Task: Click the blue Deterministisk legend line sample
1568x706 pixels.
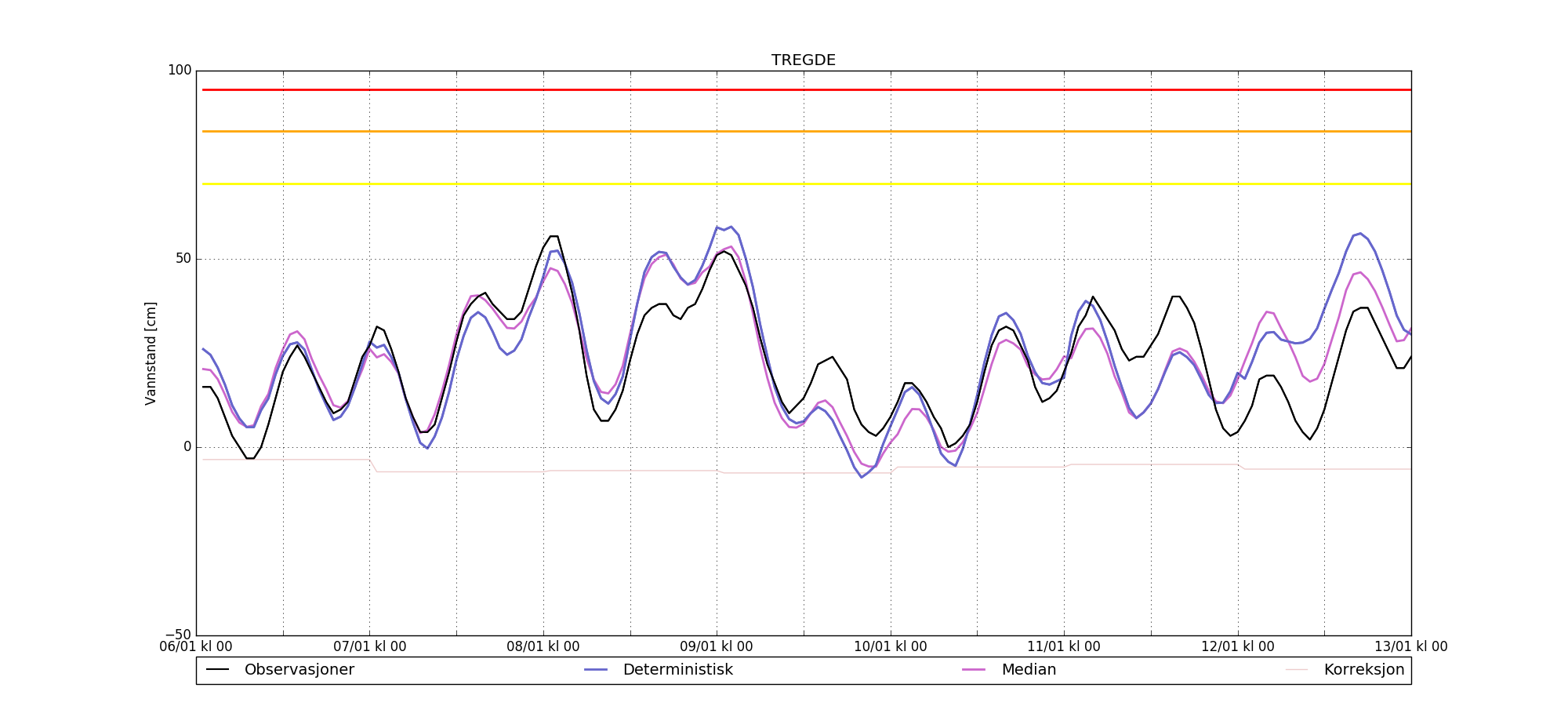Action: point(597,670)
